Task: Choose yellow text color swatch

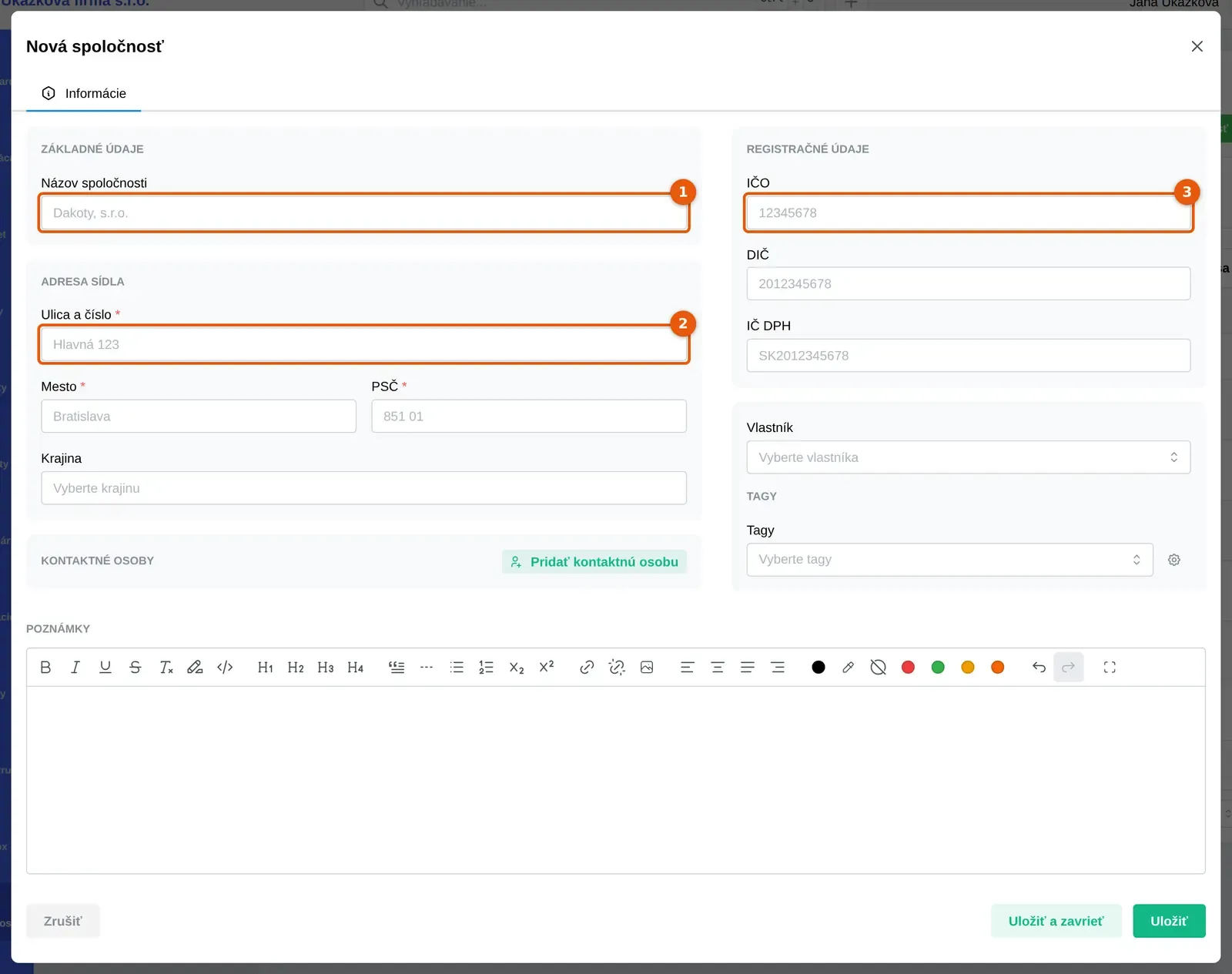Action: (968, 668)
